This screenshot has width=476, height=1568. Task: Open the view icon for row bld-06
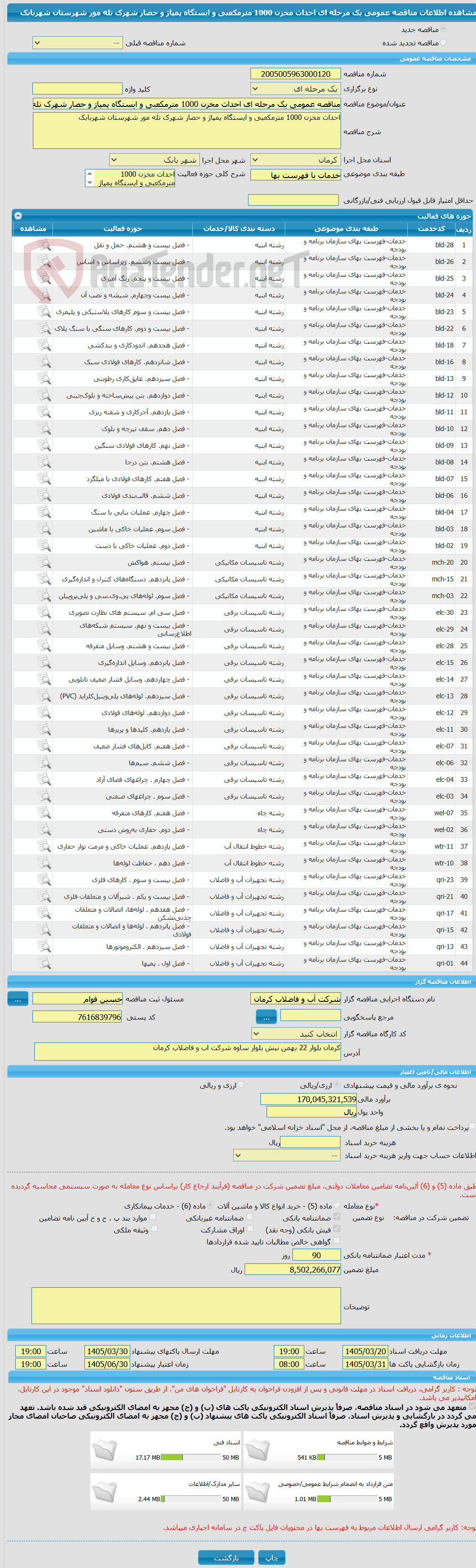[44, 495]
